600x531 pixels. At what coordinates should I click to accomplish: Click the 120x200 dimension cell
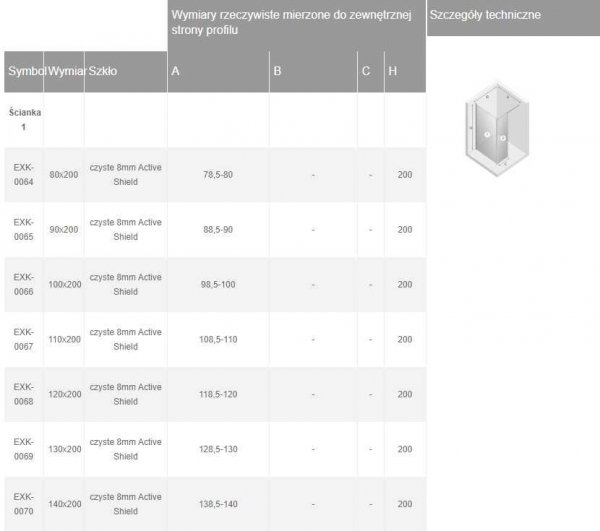point(65,395)
